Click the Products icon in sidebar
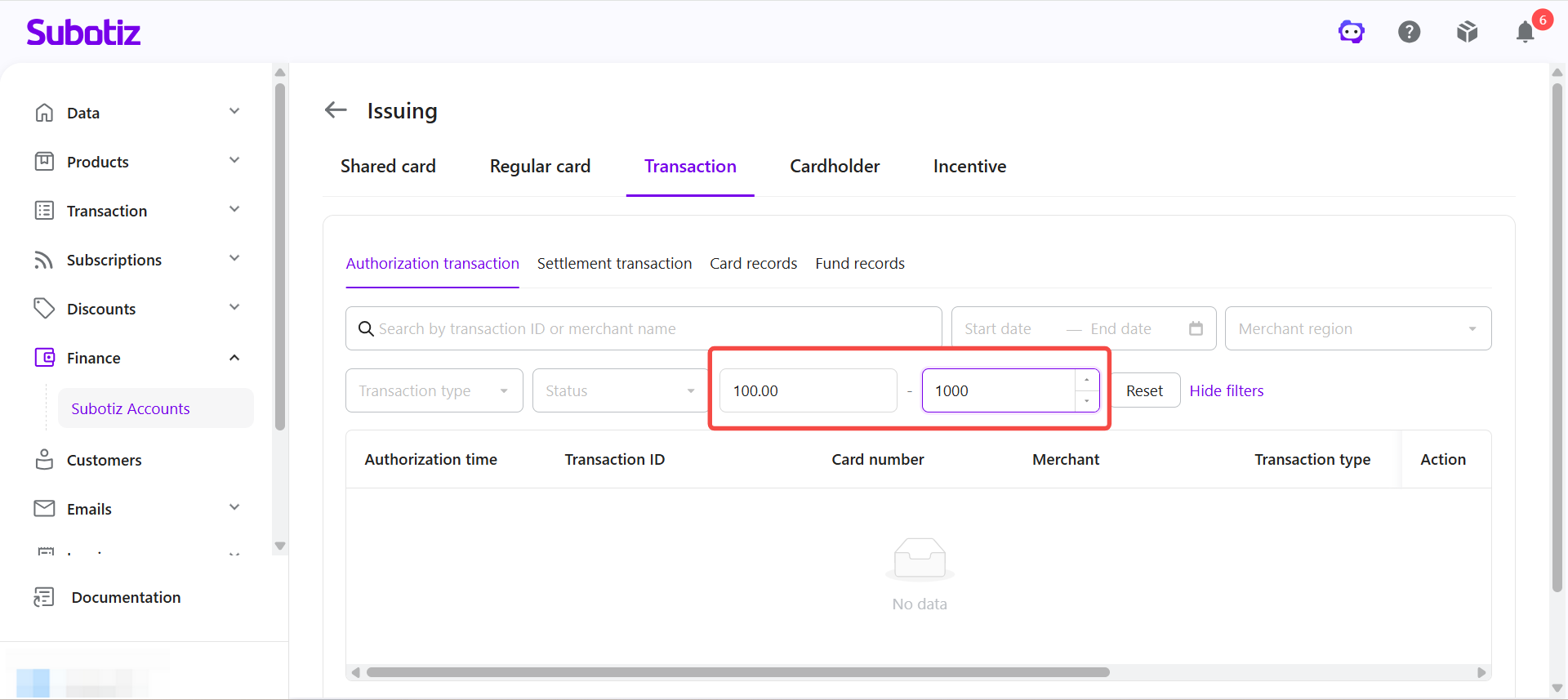 click(44, 162)
